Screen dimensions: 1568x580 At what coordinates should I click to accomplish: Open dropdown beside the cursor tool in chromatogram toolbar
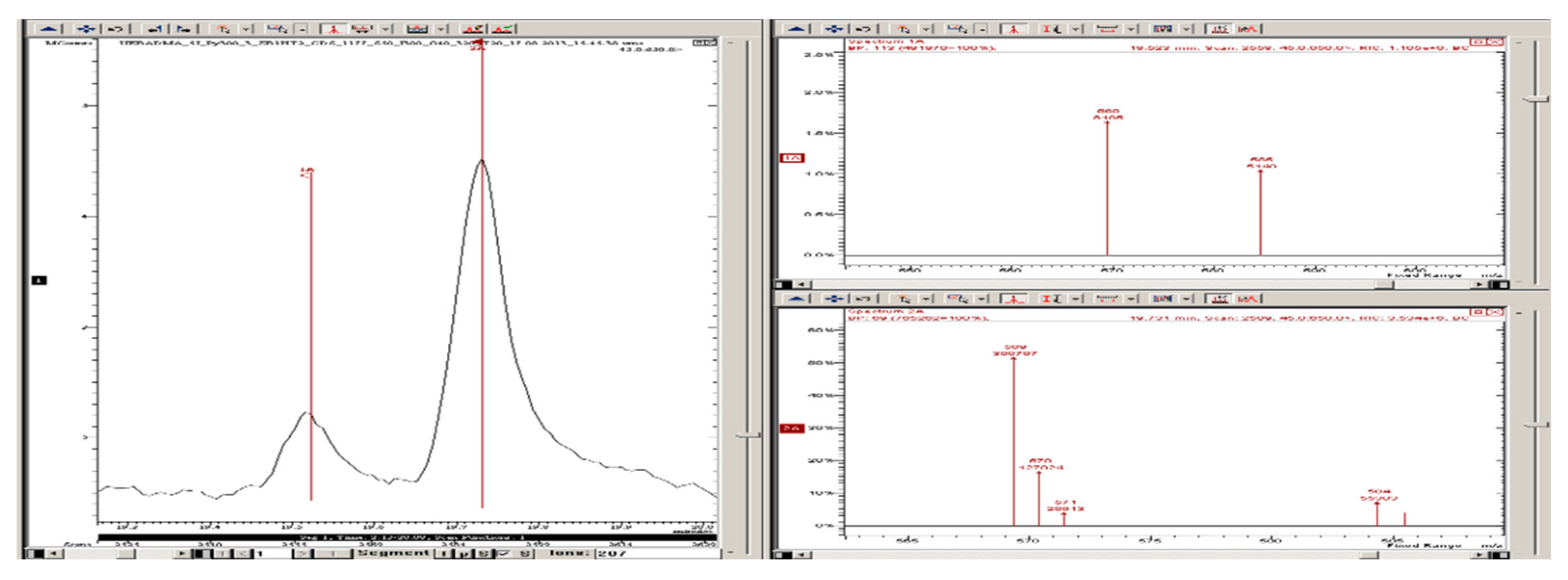(x=246, y=28)
